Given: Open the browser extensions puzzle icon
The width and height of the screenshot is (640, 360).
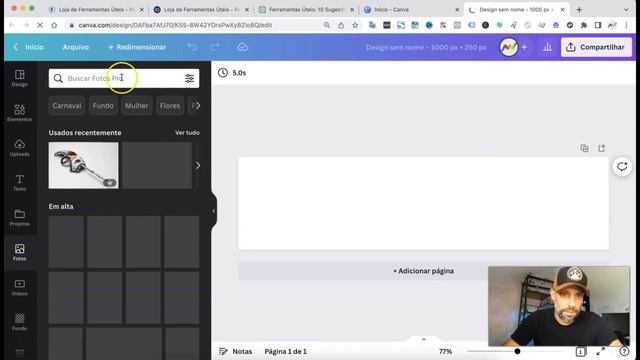Looking at the screenshot, I should (x=584, y=25).
